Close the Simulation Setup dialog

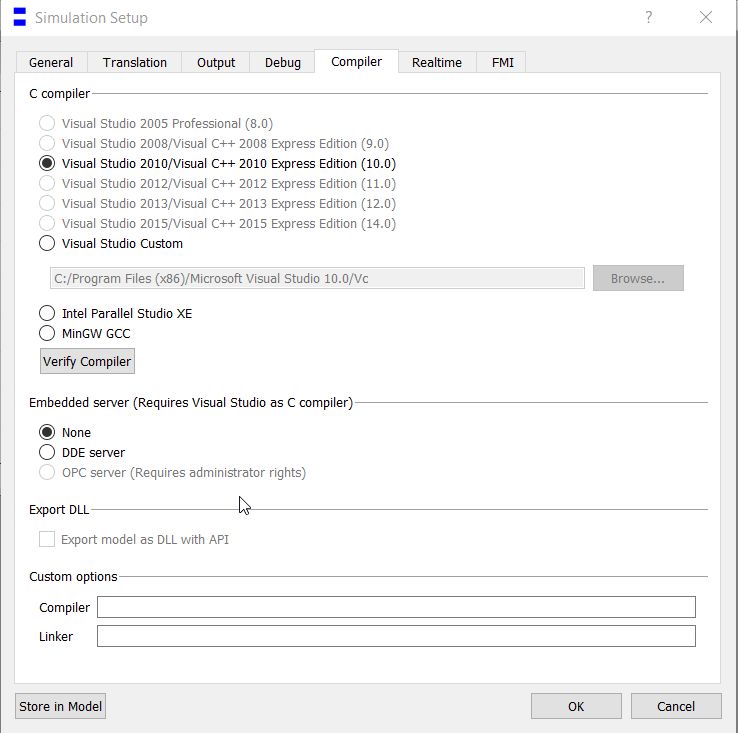pos(706,17)
